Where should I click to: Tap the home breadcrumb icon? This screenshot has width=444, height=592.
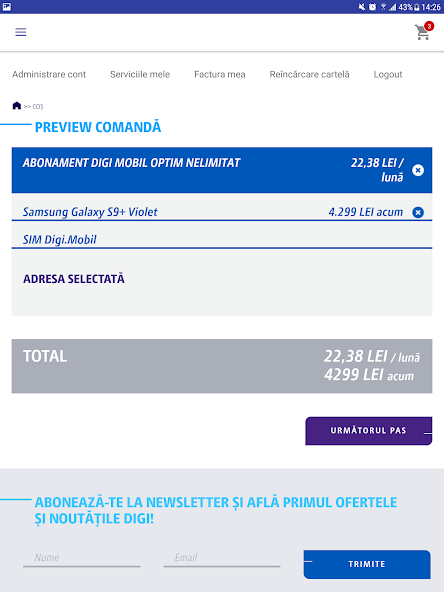pyautogui.click(x=17, y=106)
